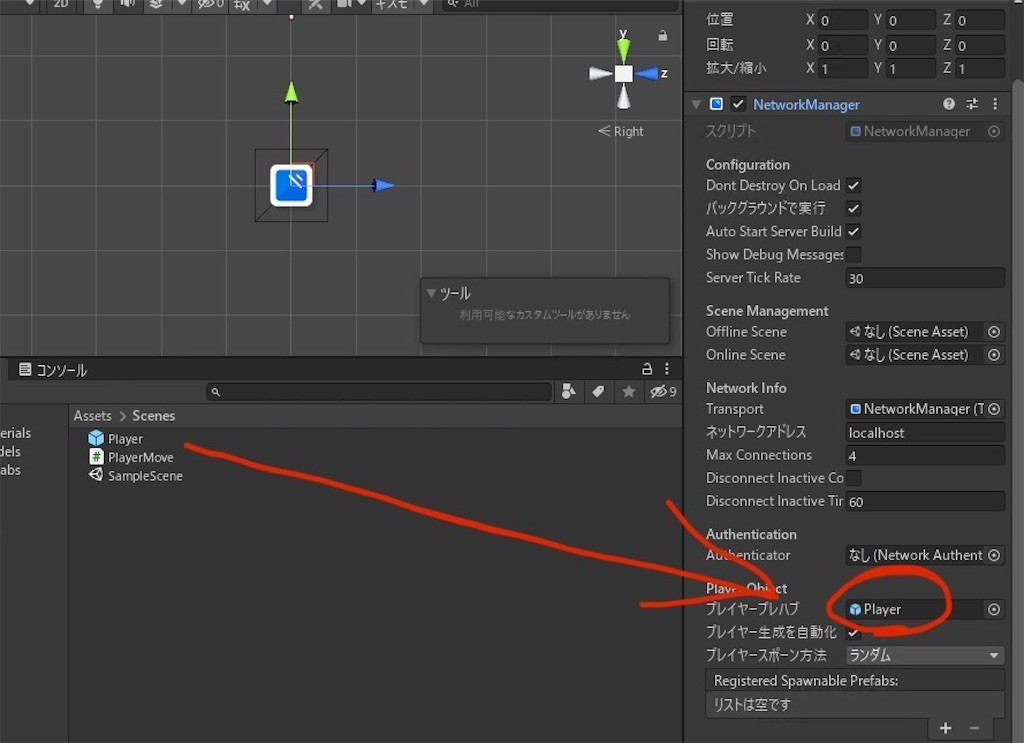Enable Show Debug Messages checkbox
Viewport: 1024px width, 743px height.
pos(854,254)
